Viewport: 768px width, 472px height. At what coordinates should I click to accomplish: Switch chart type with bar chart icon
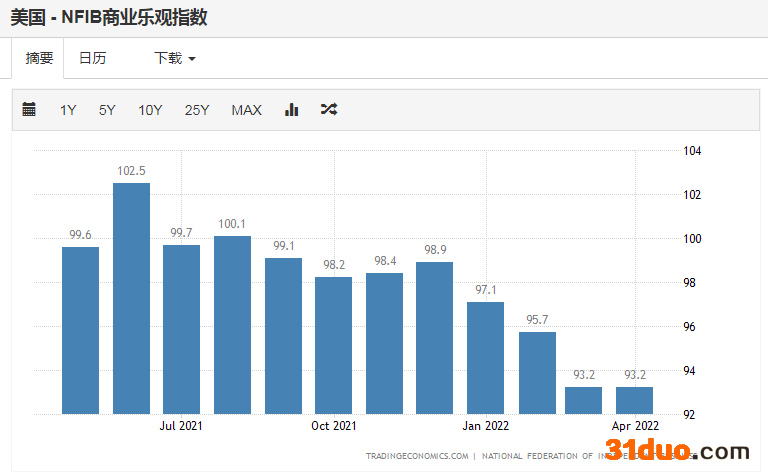coord(291,109)
